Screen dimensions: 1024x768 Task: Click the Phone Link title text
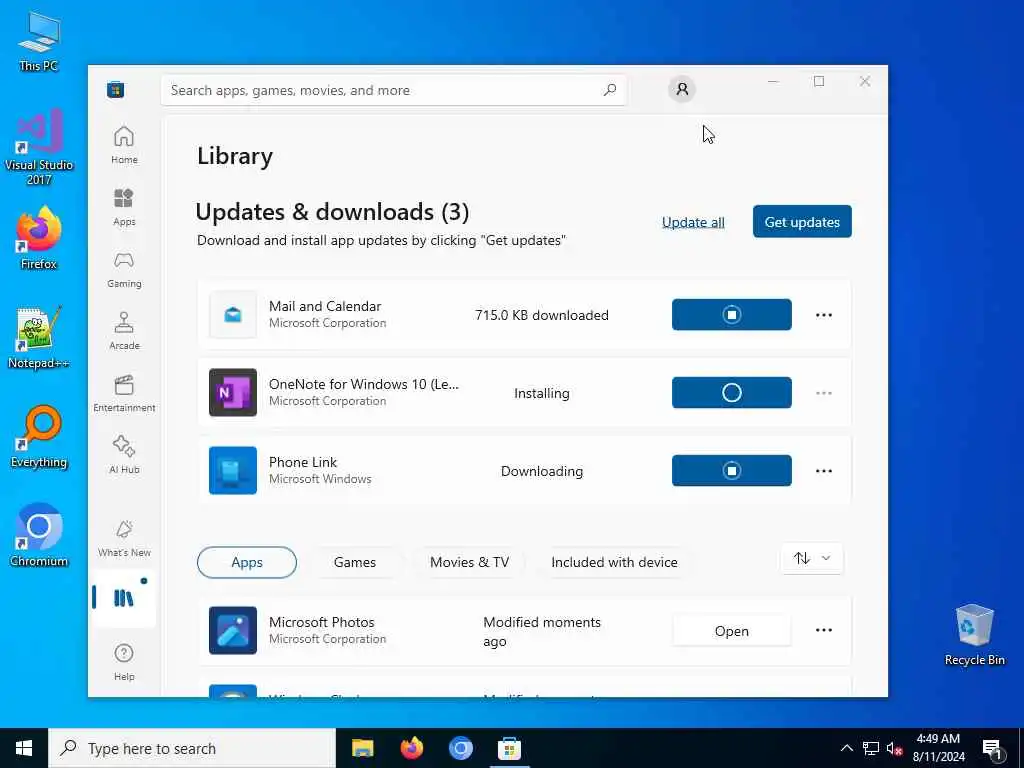pos(303,462)
